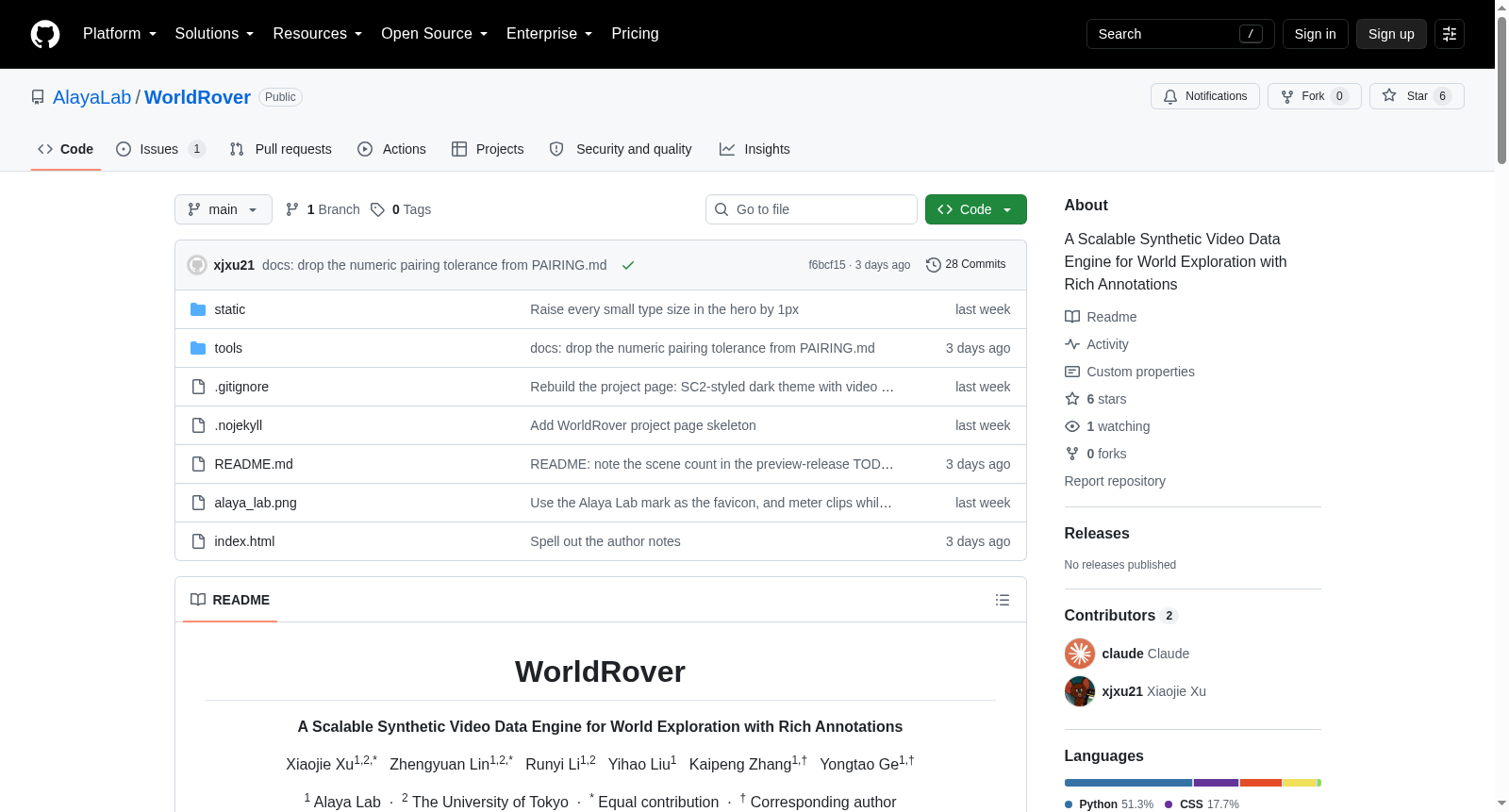The height and width of the screenshot is (812, 1509).
Task: Expand the Enterprise menu
Action: click(x=550, y=34)
